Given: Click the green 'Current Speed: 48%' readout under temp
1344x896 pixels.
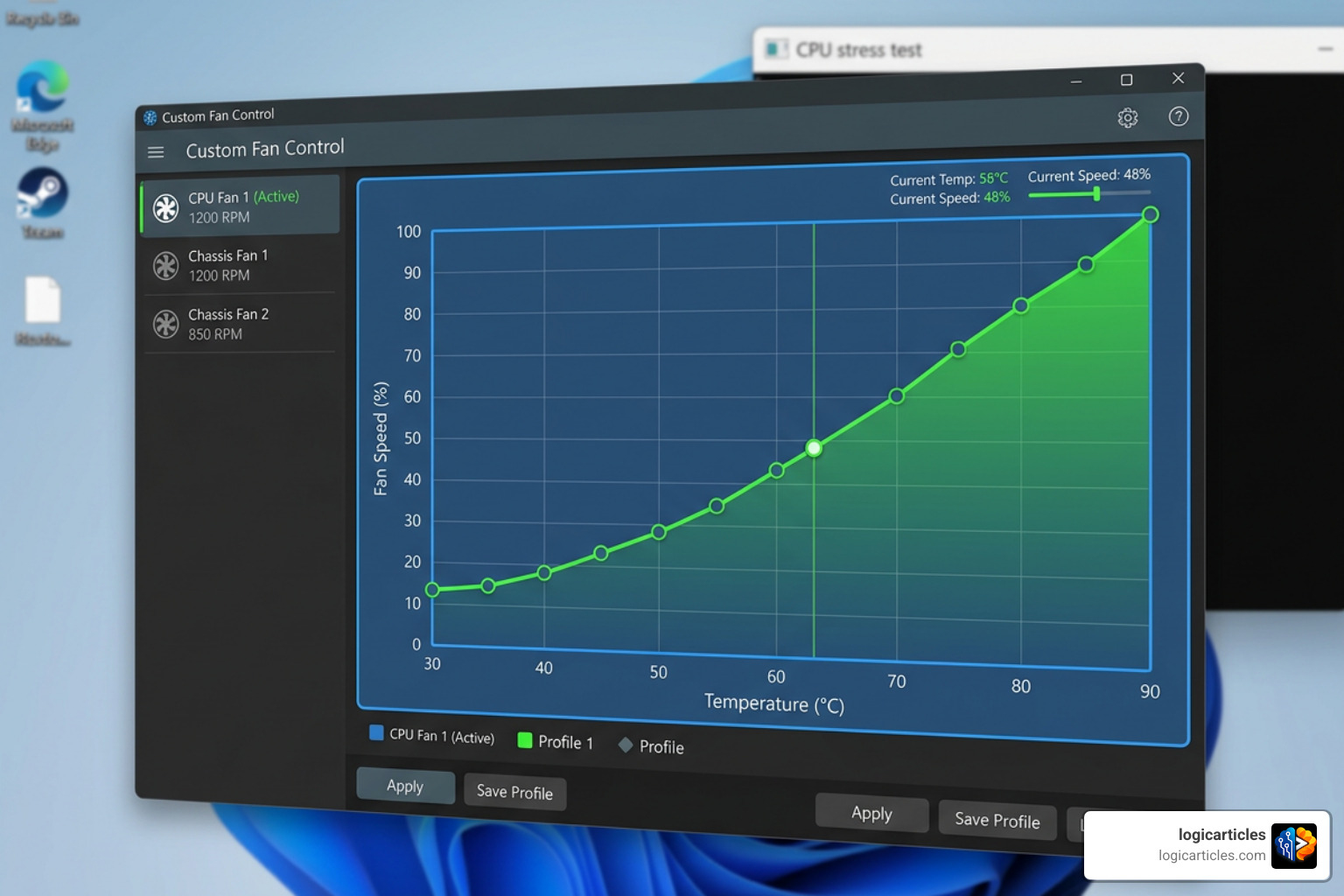Looking at the screenshot, I should tap(950, 198).
